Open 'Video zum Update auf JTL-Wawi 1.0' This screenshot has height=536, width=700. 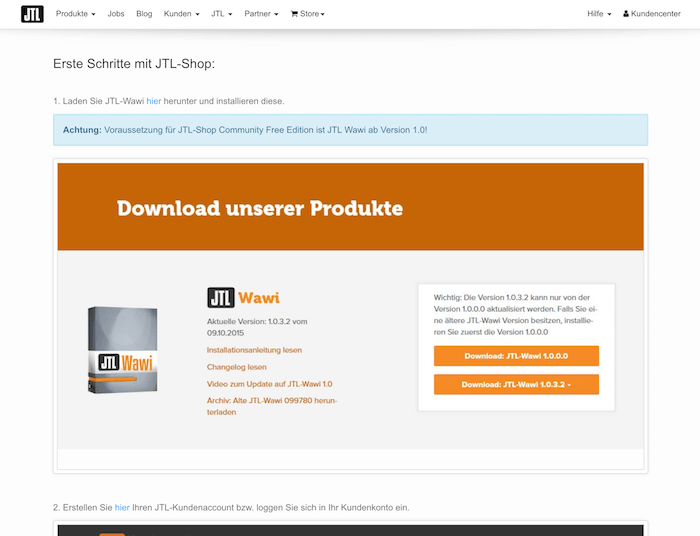pos(269,384)
